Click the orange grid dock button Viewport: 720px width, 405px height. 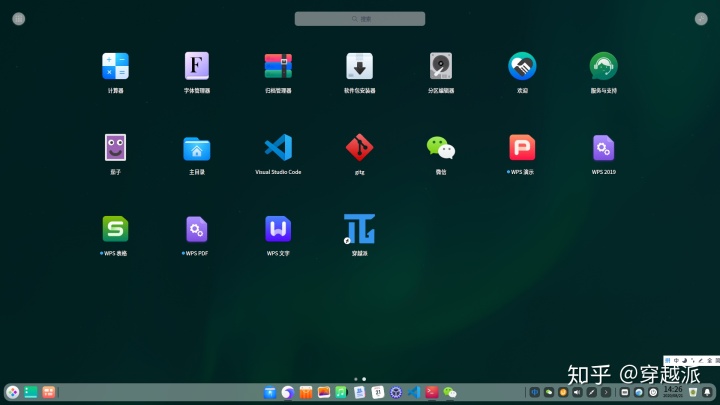pyautogui.click(x=49, y=392)
